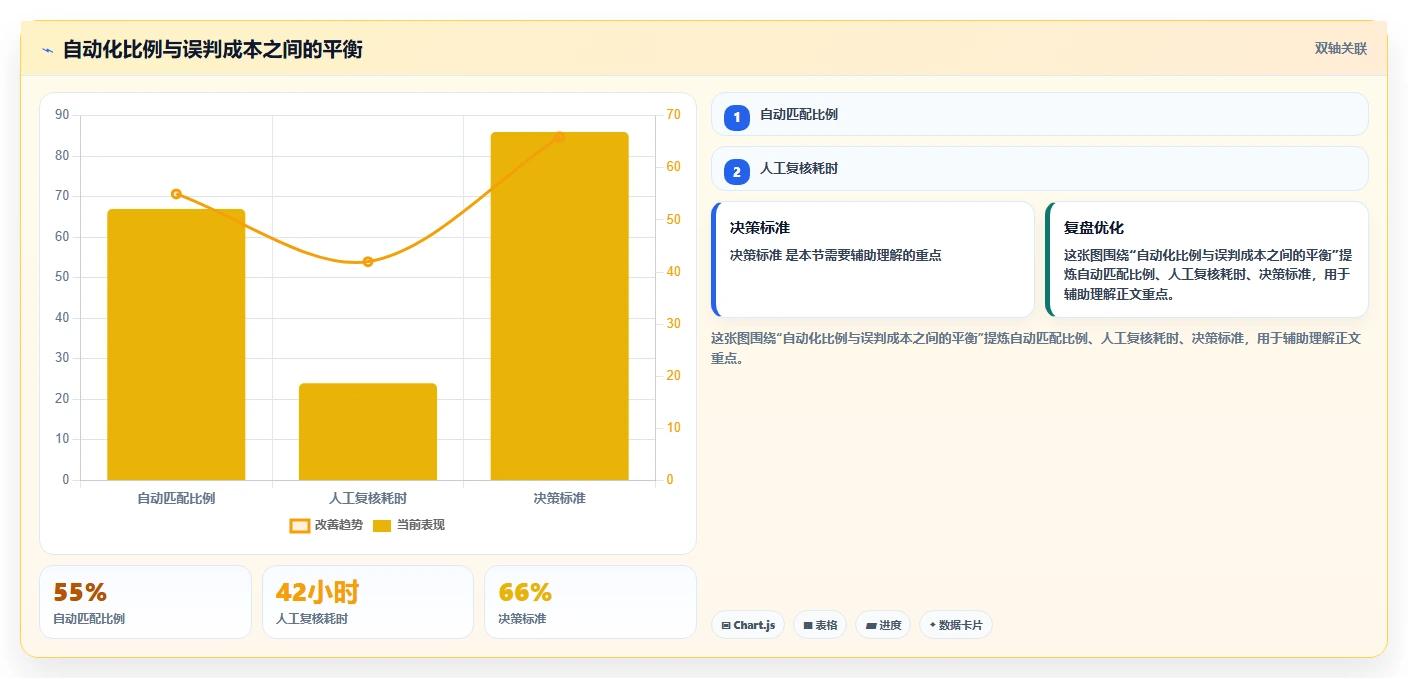
Task: Open the 自动匹配比例 list row
Action: pyautogui.click(x=1039, y=114)
